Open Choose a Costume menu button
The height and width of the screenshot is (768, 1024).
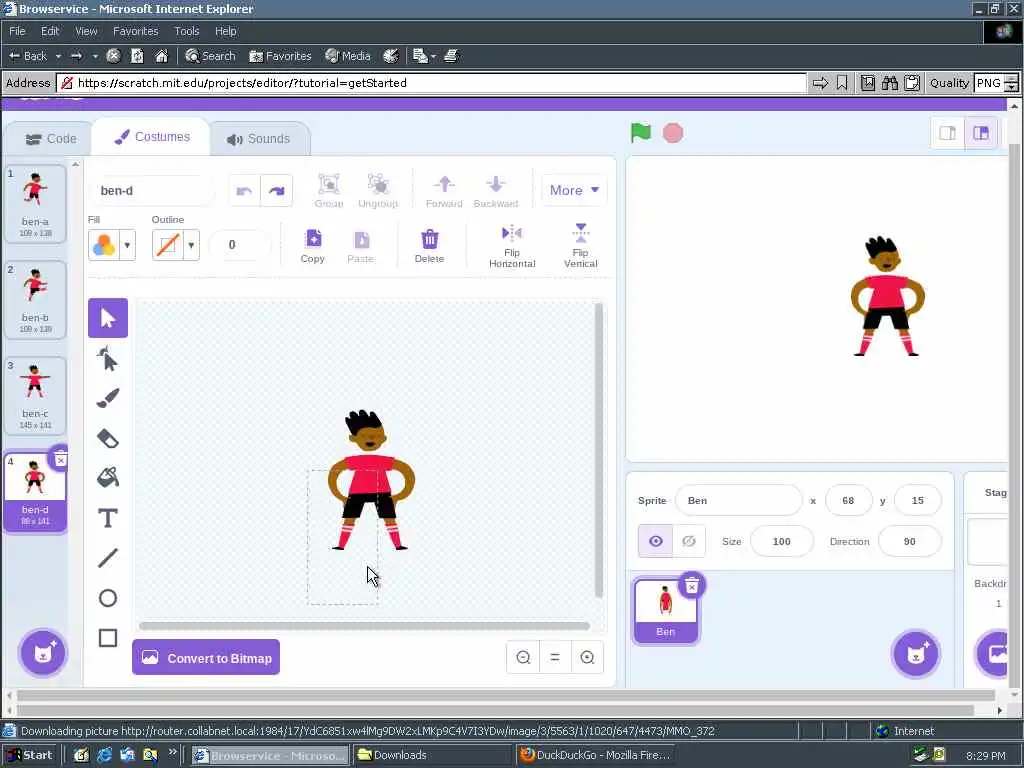tap(43, 653)
